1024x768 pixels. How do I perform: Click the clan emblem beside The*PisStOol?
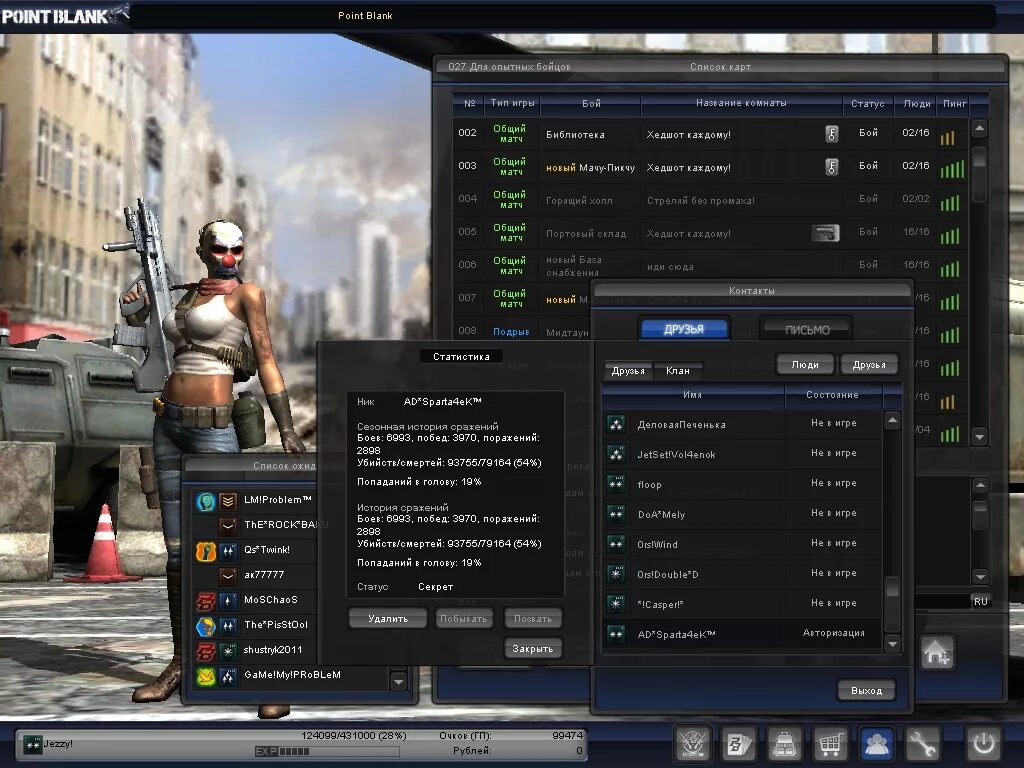tap(206, 626)
